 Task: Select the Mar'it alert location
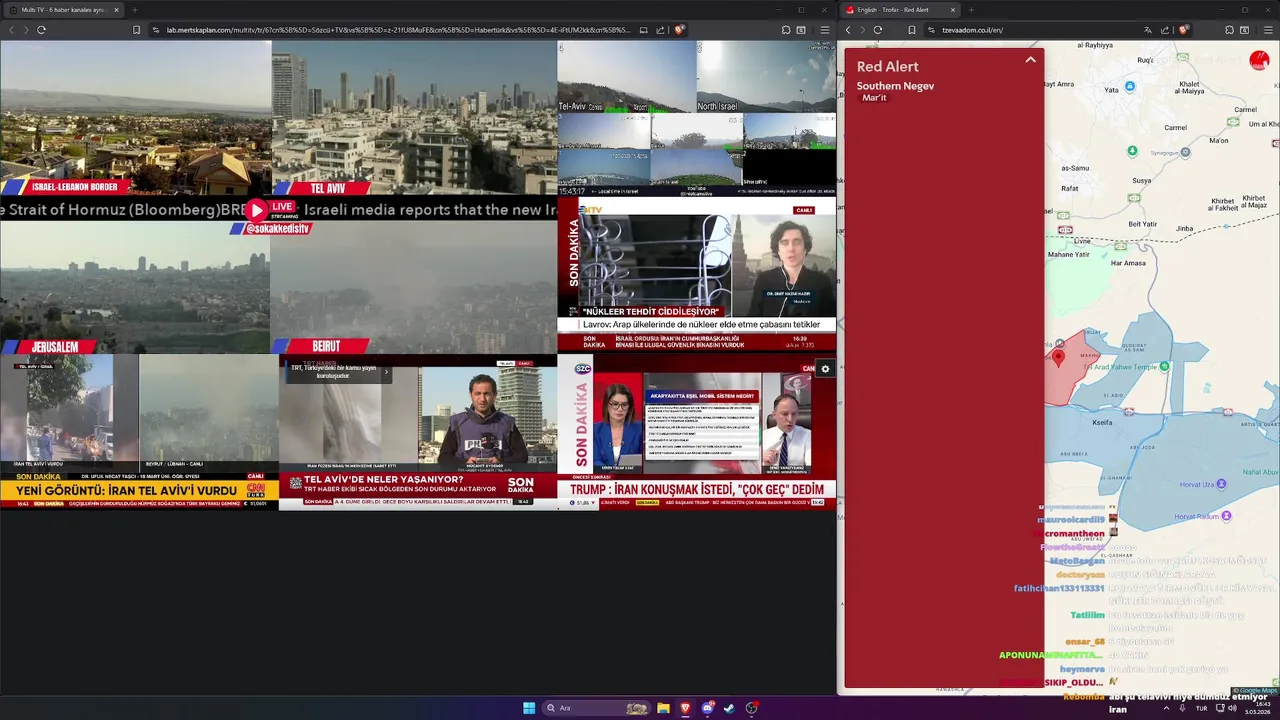874,98
